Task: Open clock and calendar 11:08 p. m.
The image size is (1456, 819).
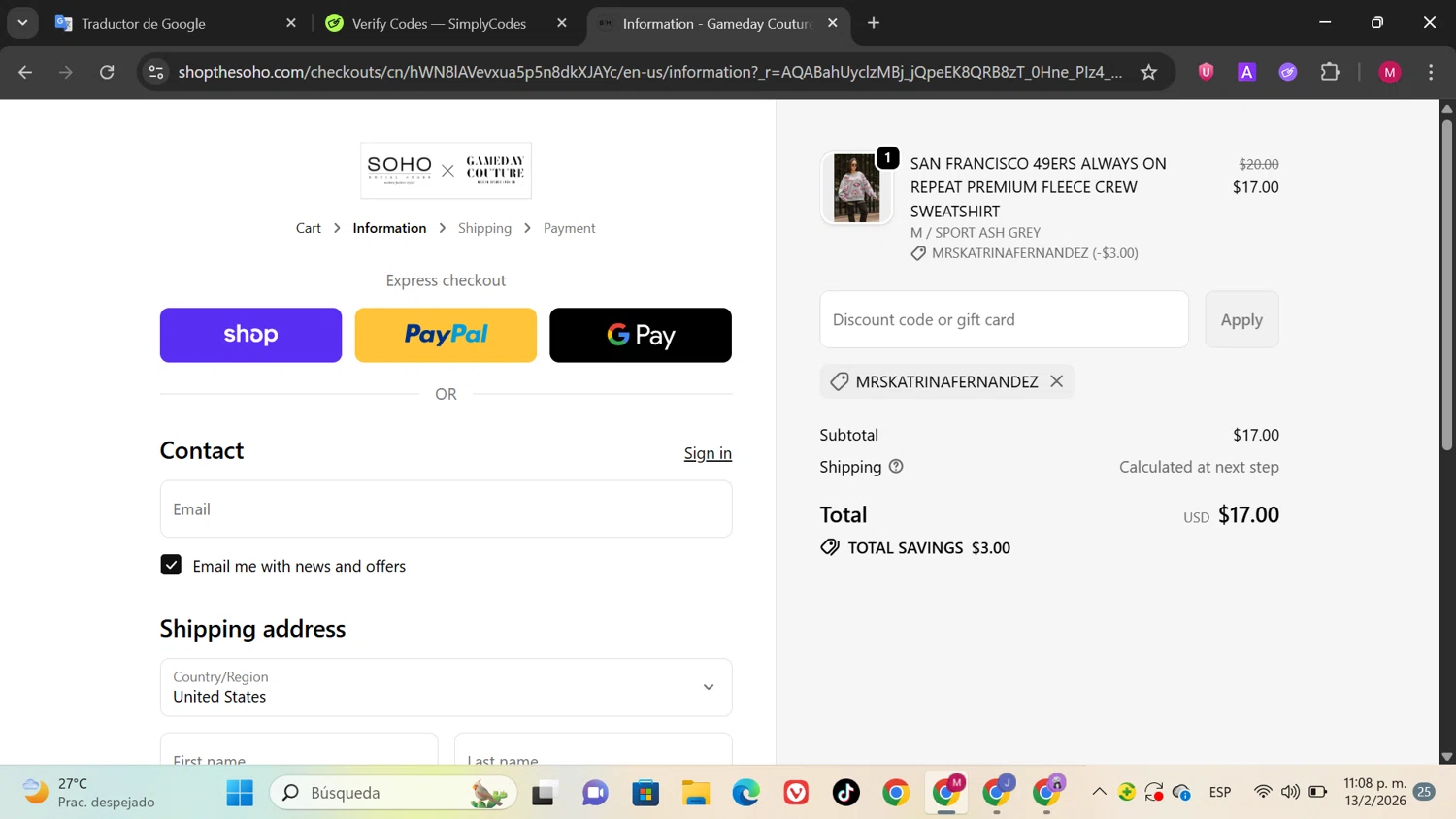Action: coord(1374,792)
